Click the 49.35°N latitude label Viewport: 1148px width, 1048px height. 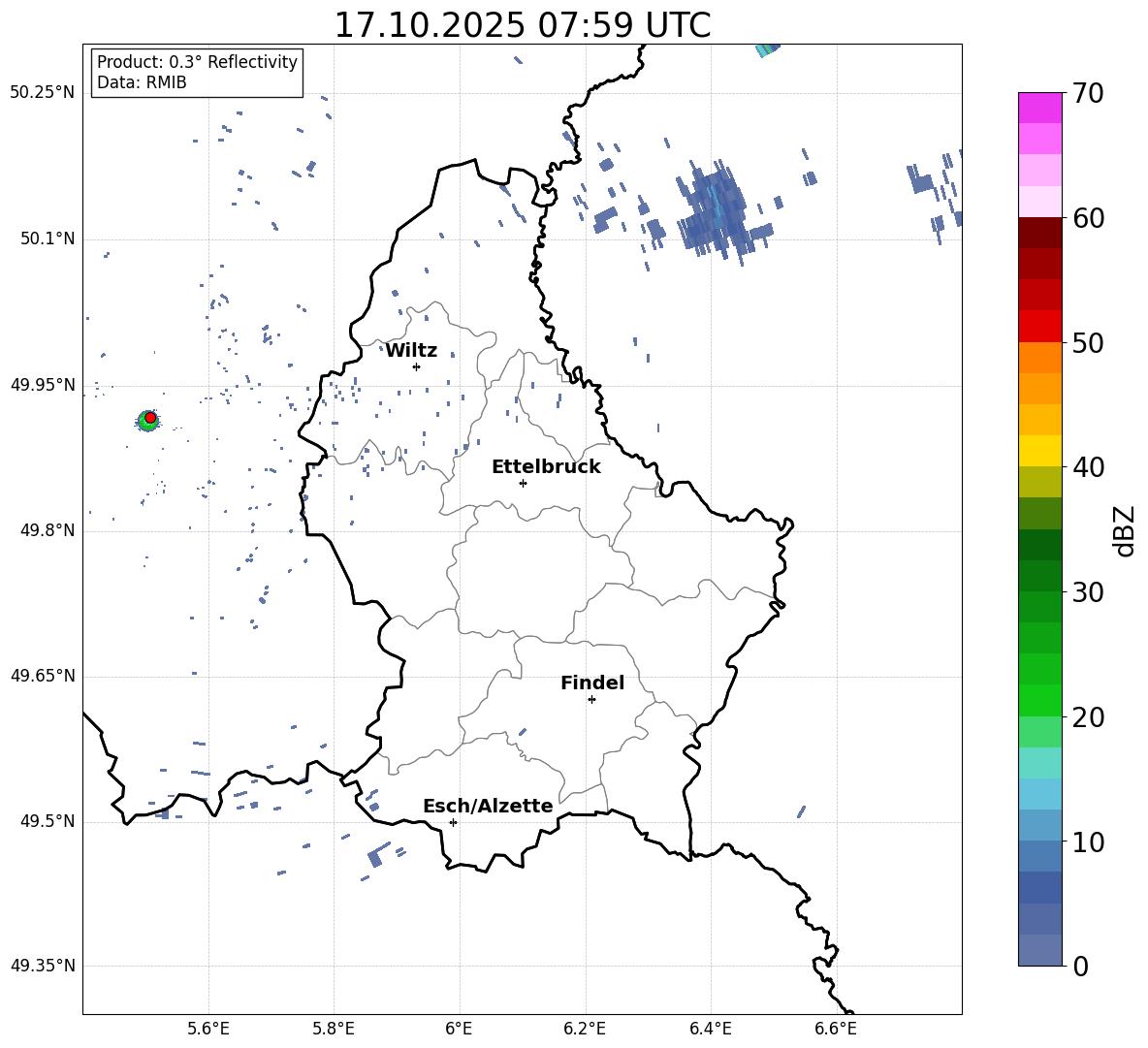(43, 966)
